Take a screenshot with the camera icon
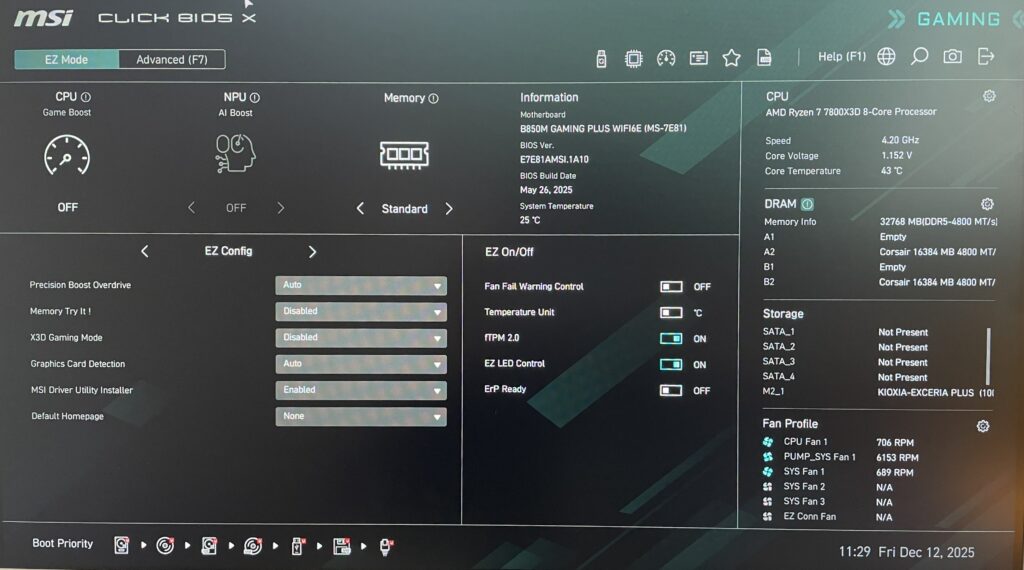1024x570 pixels. pyautogui.click(x=952, y=57)
